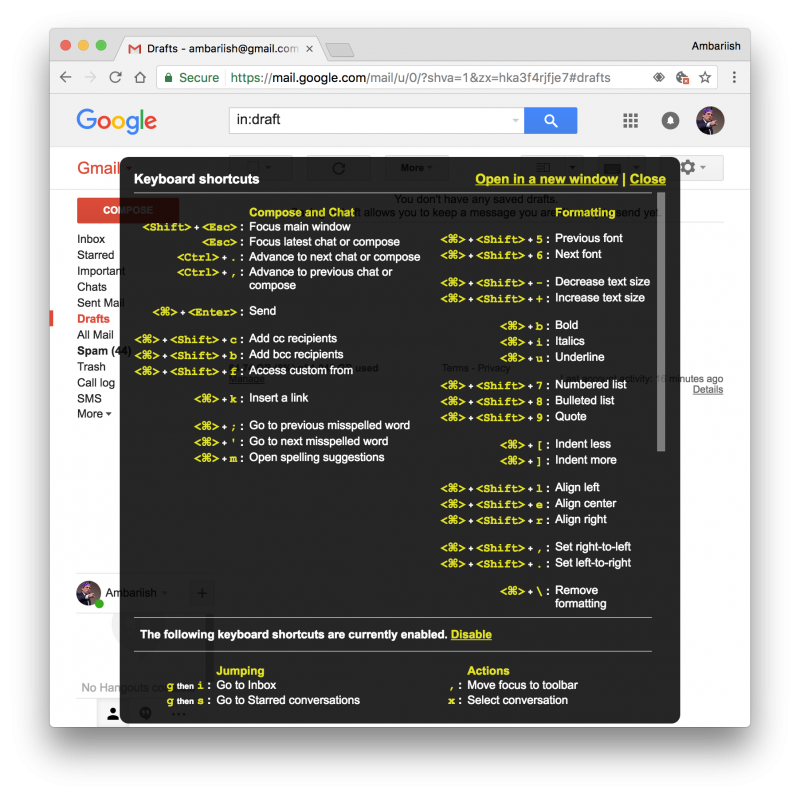
Task: Go back using the browser back arrow
Action: (x=66, y=77)
